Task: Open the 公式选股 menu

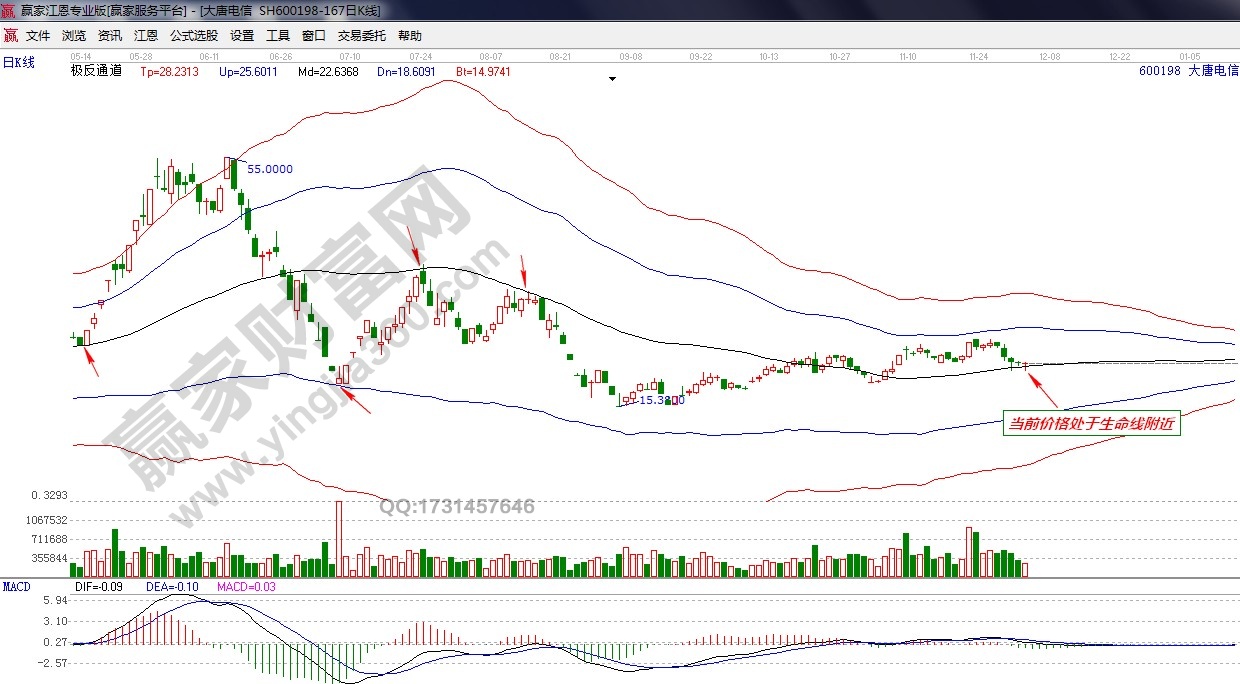Action: click(x=194, y=35)
